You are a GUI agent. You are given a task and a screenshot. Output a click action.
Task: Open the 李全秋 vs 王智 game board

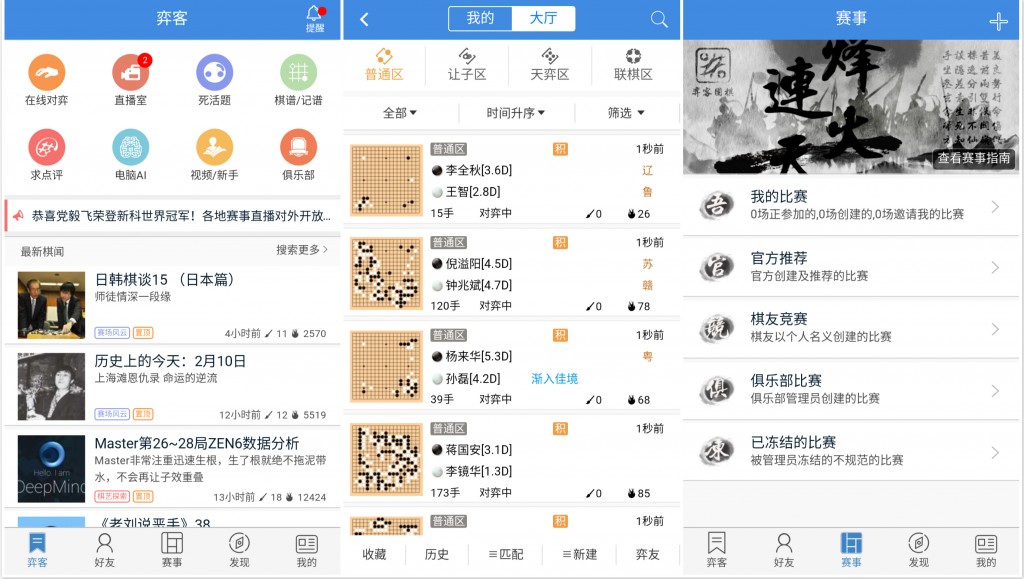tap(387, 180)
